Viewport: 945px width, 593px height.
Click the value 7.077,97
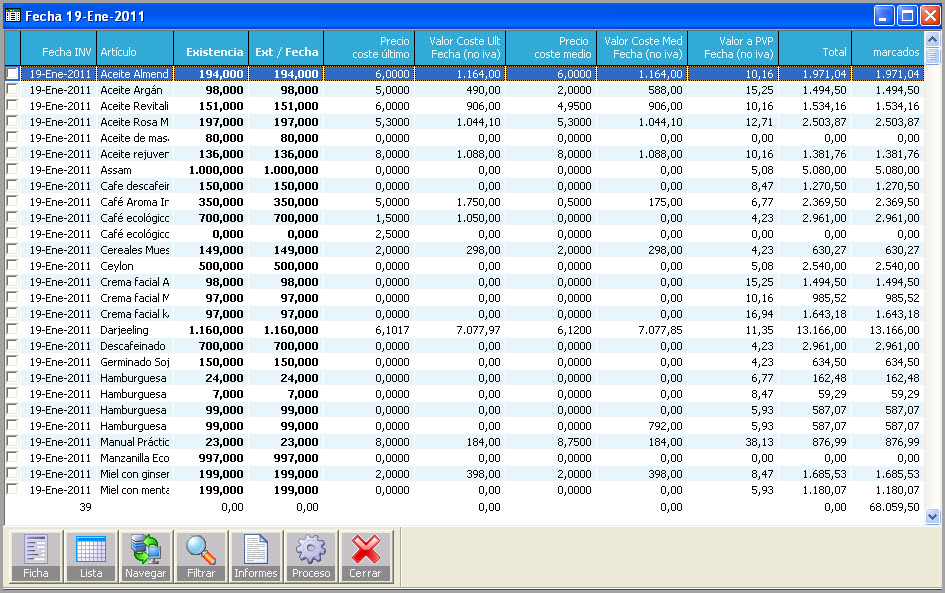pyautogui.click(x=478, y=330)
